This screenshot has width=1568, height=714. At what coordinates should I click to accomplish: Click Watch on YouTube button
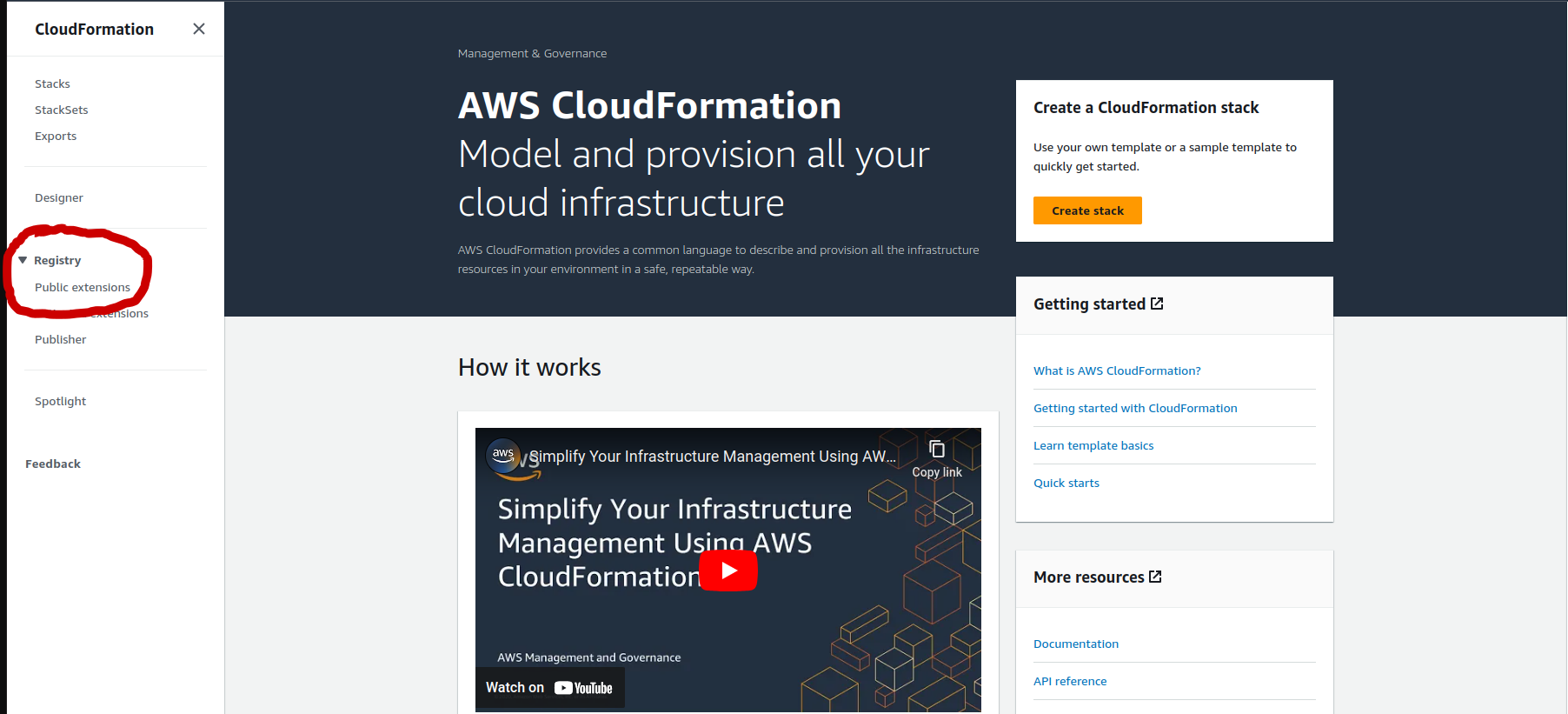pos(549,687)
